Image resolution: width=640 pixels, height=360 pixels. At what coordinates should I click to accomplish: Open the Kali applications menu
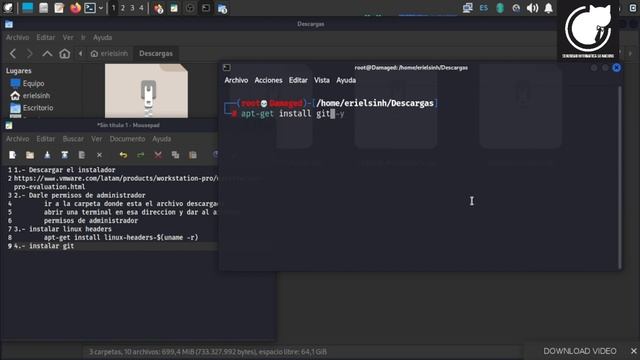[8, 8]
